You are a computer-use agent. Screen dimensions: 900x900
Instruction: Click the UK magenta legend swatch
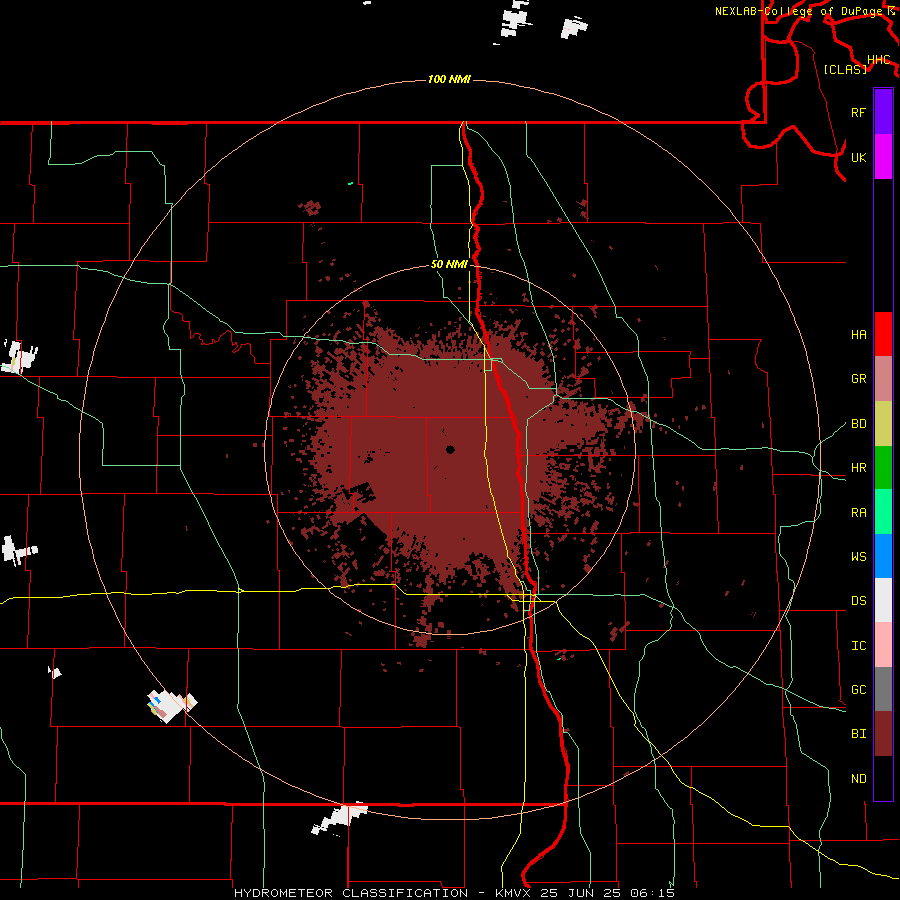tap(883, 157)
